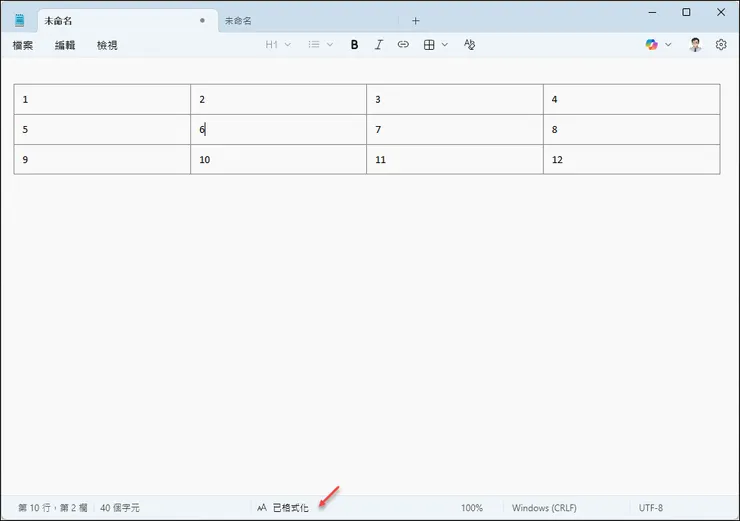This screenshot has width=740, height=521.
Task: Click the 100% zoom level
Action: [x=472, y=508]
